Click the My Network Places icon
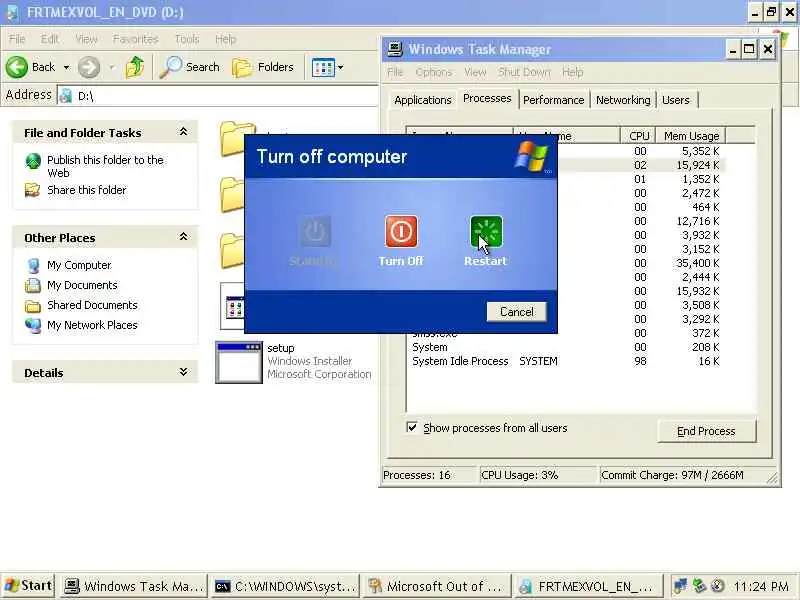Image resolution: width=800 pixels, height=600 pixels. coord(33,325)
